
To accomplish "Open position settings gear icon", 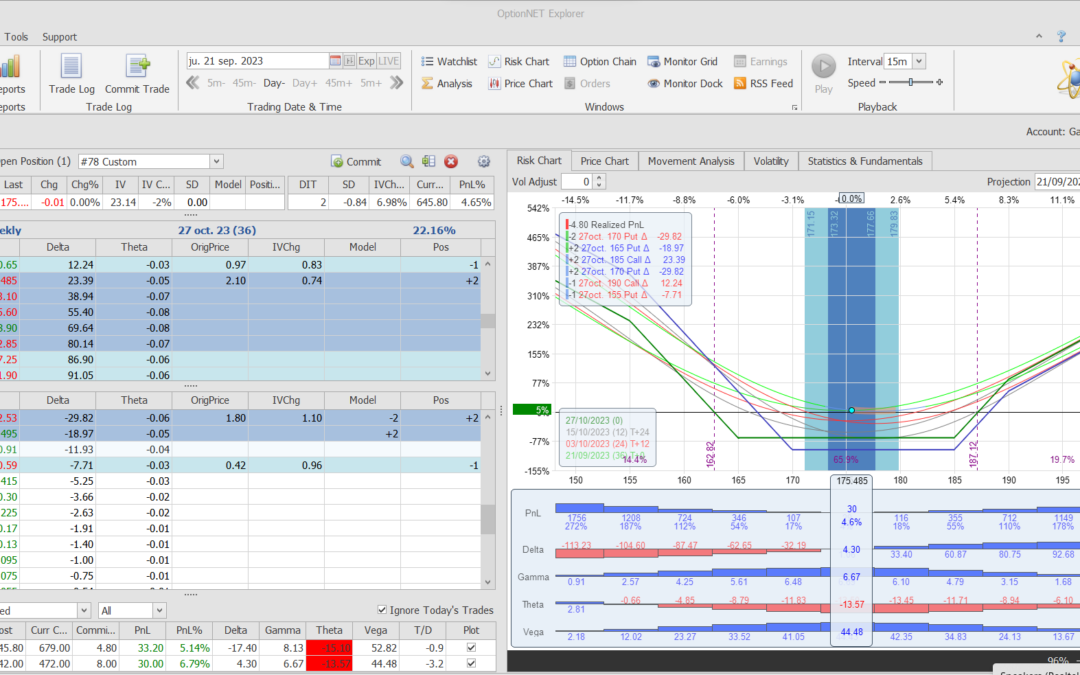I will click(484, 161).
